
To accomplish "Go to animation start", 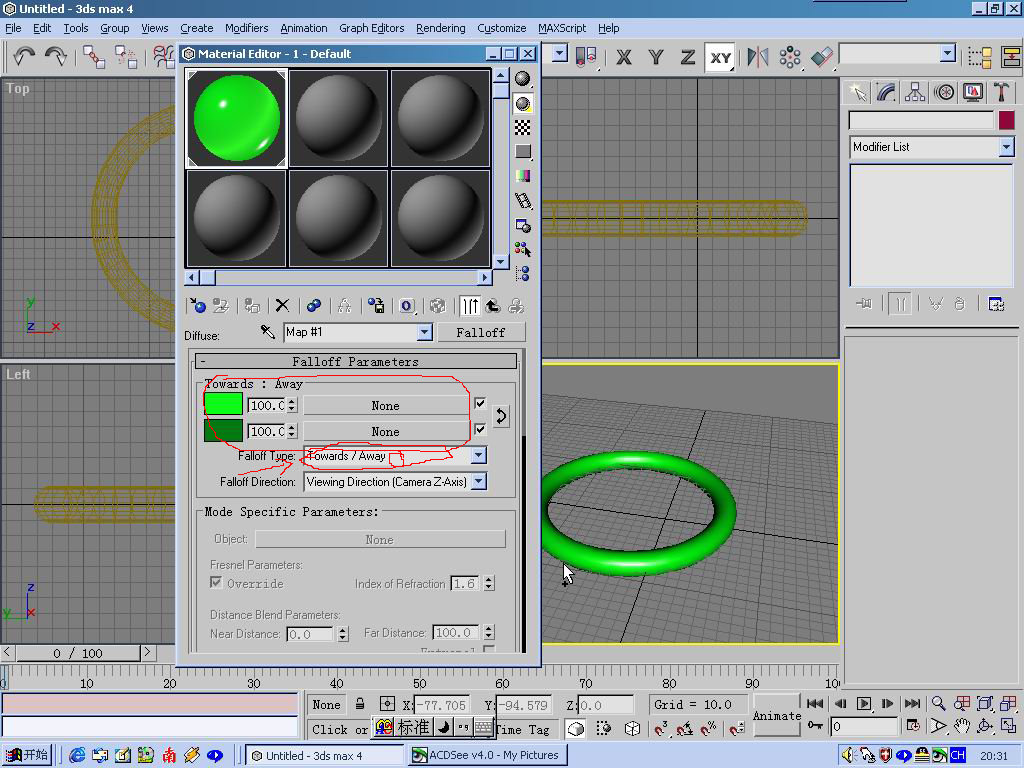I will [815, 703].
